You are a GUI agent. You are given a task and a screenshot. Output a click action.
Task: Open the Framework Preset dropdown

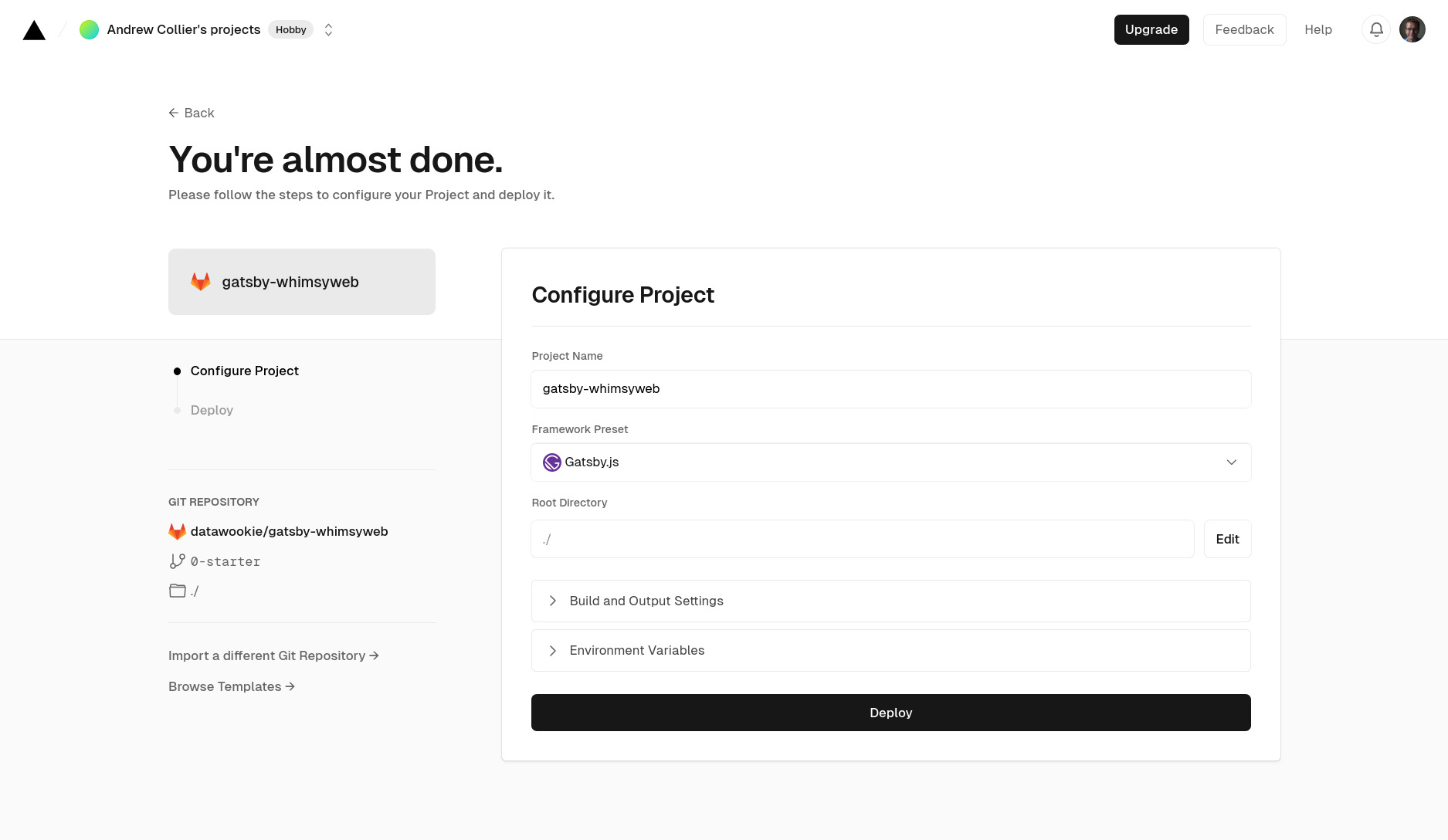pyautogui.click(x=890, y=462)
